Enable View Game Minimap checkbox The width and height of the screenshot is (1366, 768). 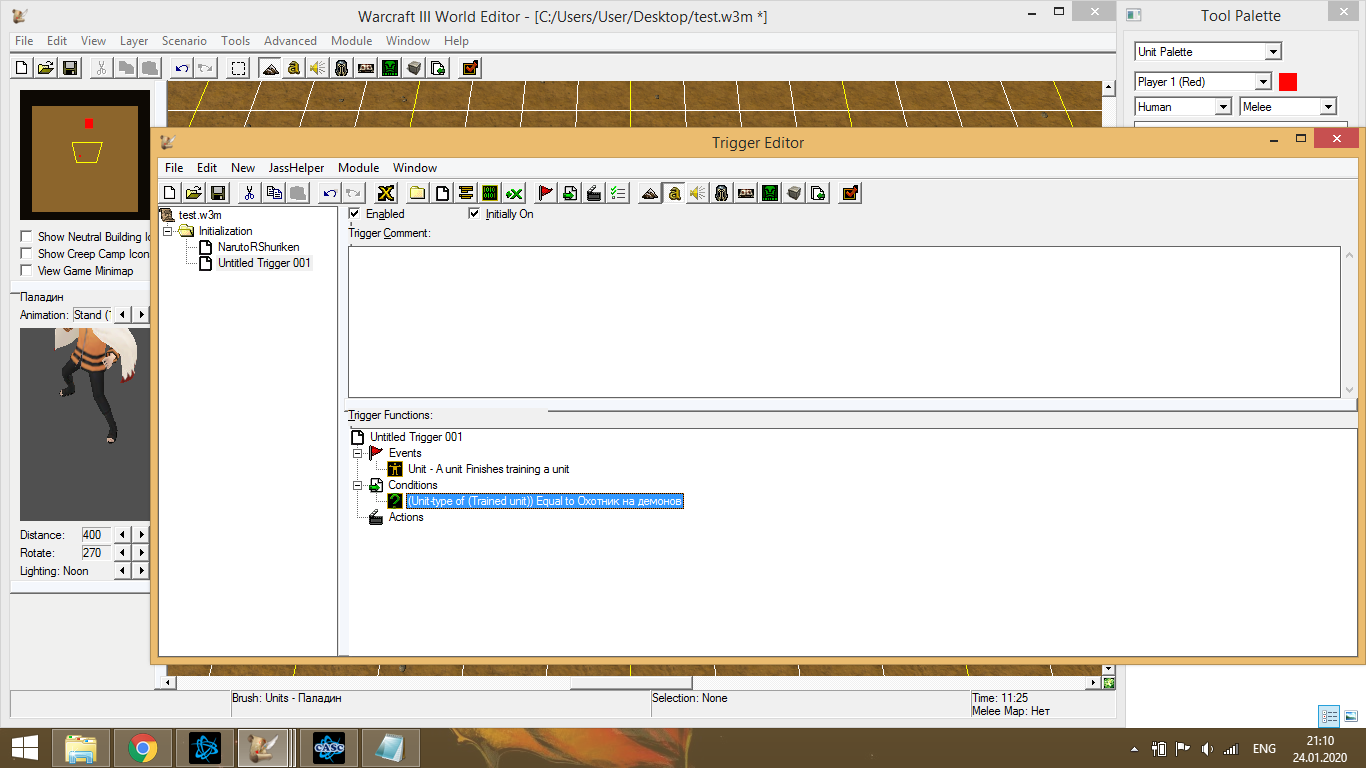[x=26, y=271]
